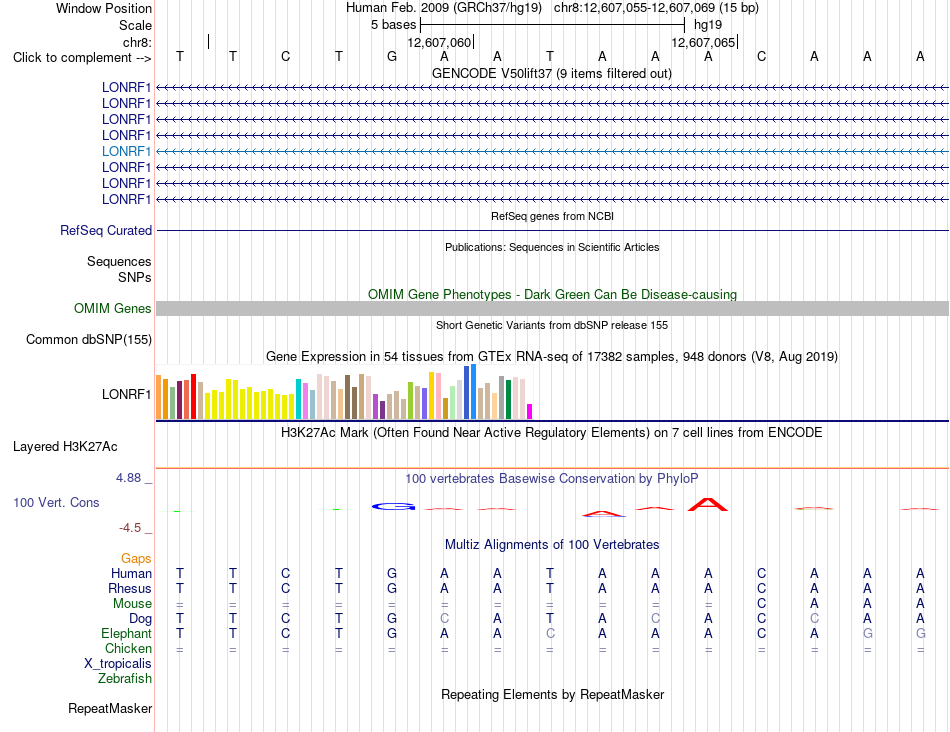
Task: Click the magenta last GTEx expression bar
Action: click(x=530, y=411)
